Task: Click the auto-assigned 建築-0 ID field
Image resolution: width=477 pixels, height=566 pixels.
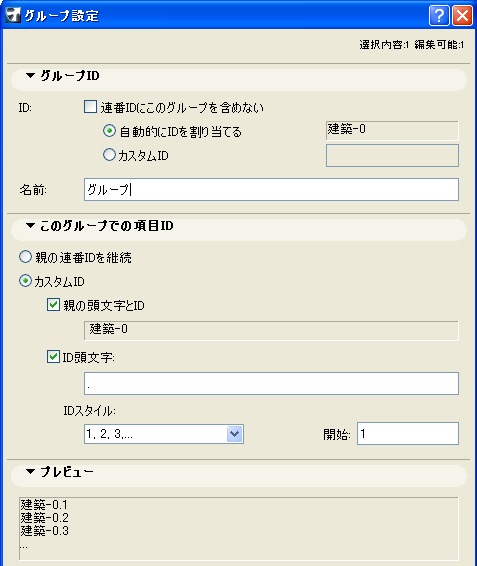Action: tap(392, 130)
